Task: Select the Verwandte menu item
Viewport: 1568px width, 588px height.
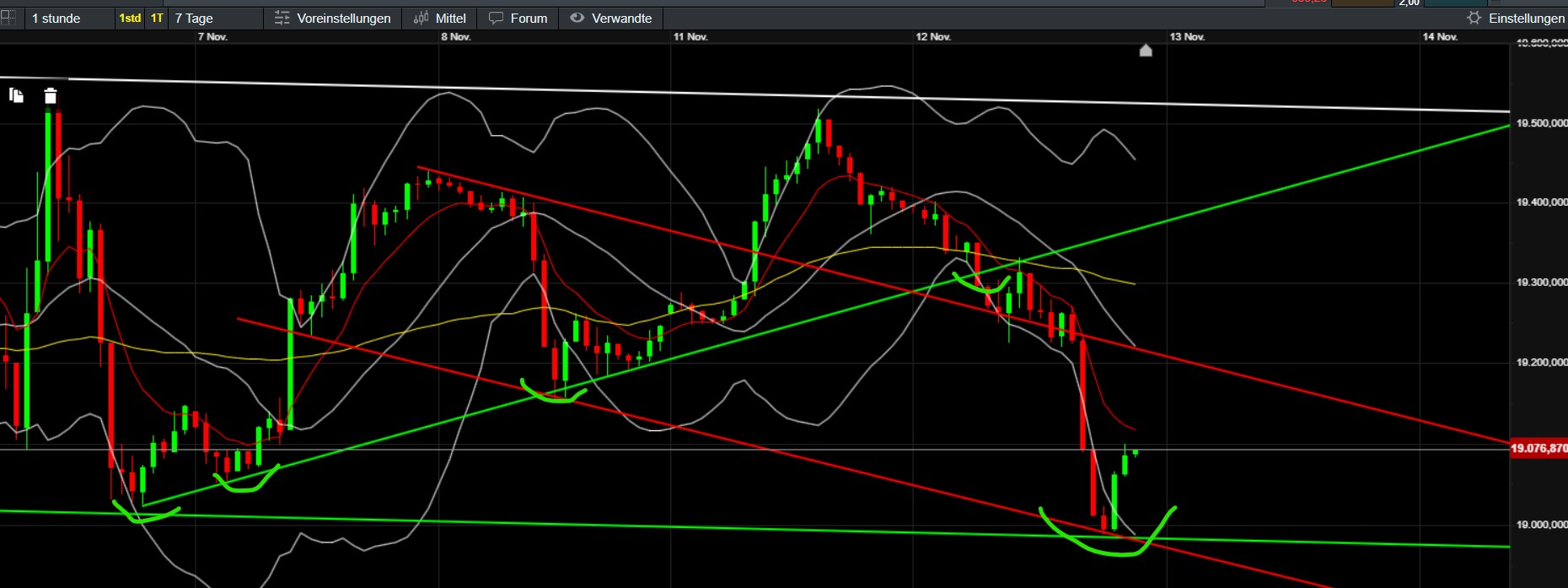Action: [x=611, y=18]
